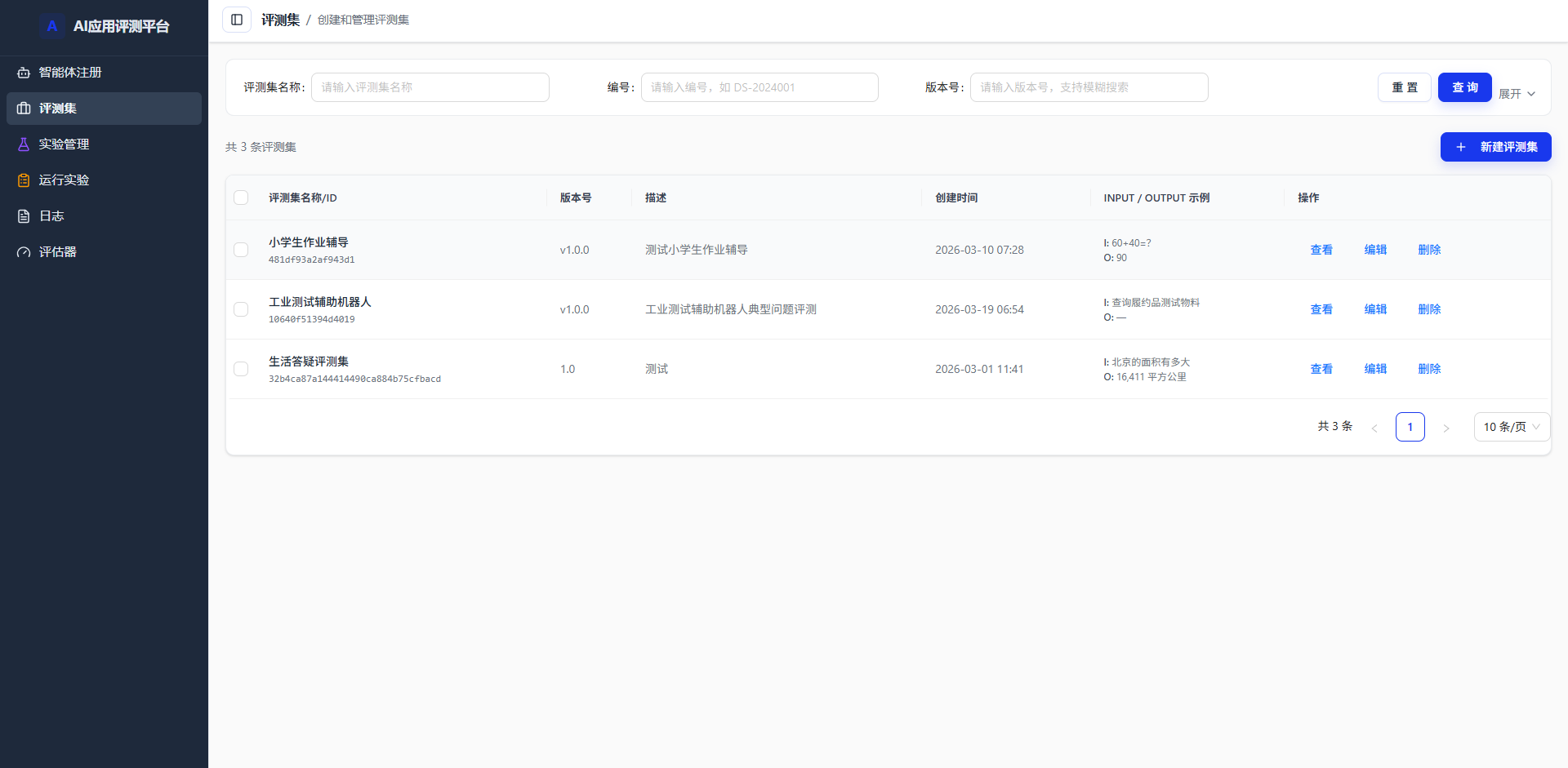Click ID 32b4ca87a144414490ca884b75cfbacd
The image size is (1568, 768).
pyautogui.click(x=355, y=380)
